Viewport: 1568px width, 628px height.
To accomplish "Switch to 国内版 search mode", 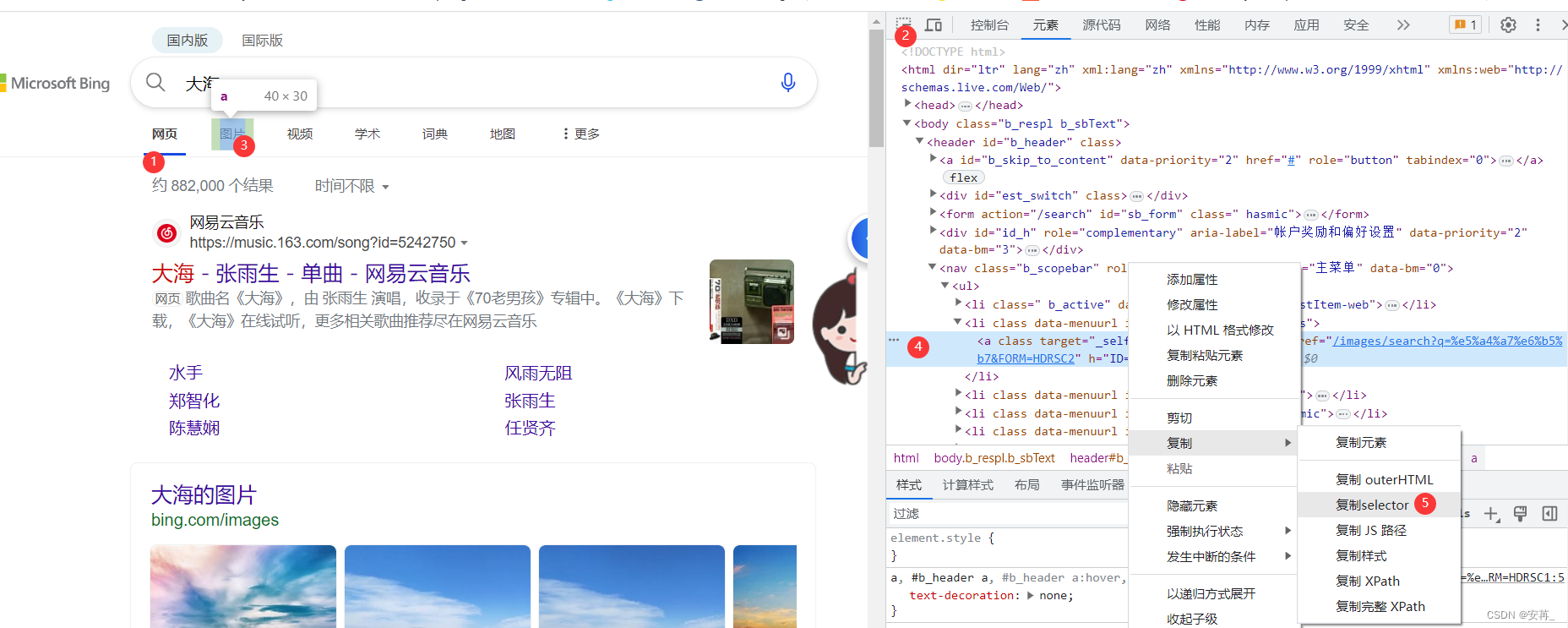I will click(187, 40).
